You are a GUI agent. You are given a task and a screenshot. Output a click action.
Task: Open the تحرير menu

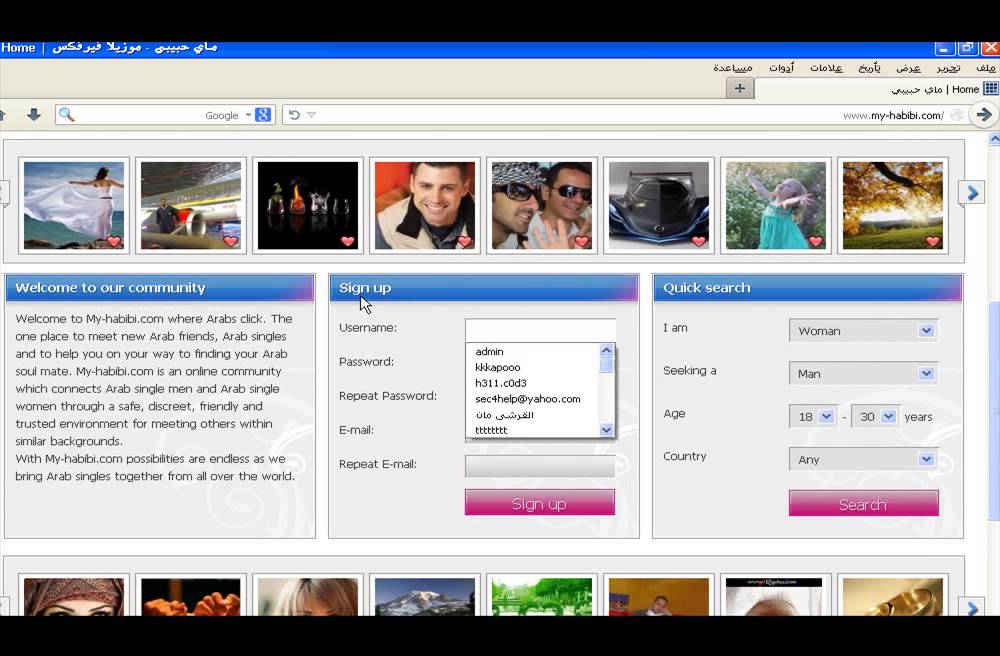click(948, 68)
